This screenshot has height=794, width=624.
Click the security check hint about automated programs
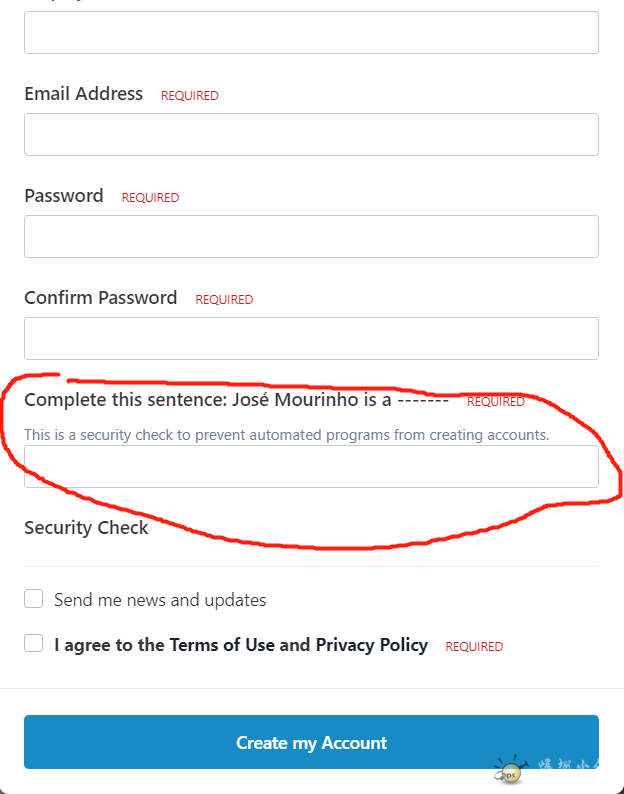click(287, 435)
